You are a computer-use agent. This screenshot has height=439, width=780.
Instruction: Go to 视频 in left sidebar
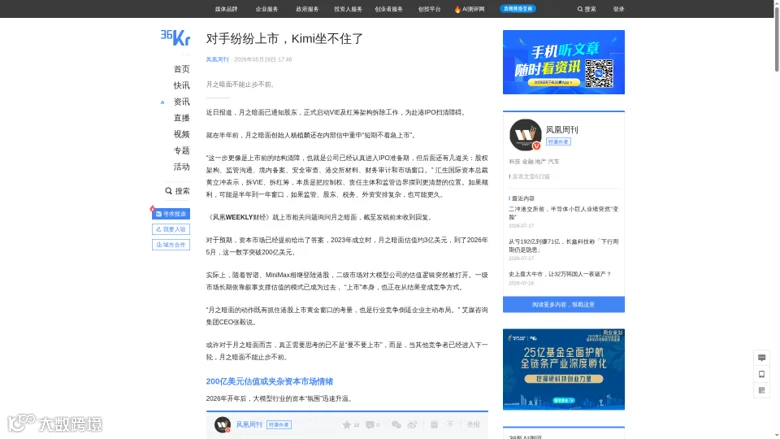[182, 134]
